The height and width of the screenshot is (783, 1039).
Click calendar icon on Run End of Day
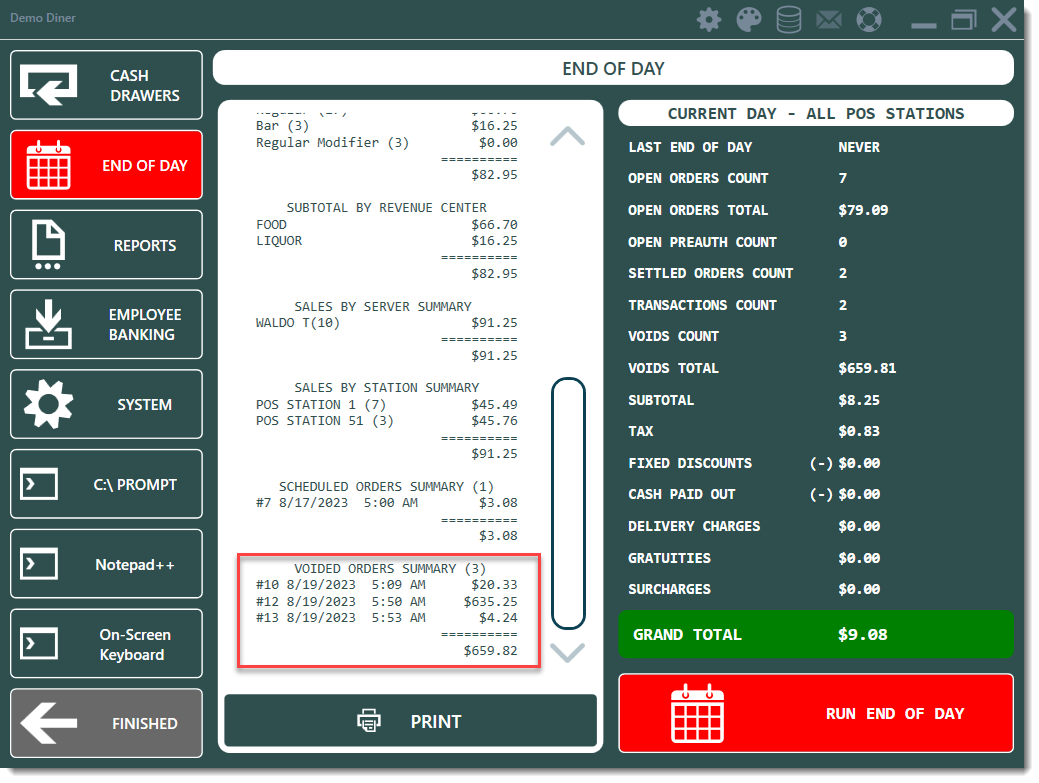[696, 713]
